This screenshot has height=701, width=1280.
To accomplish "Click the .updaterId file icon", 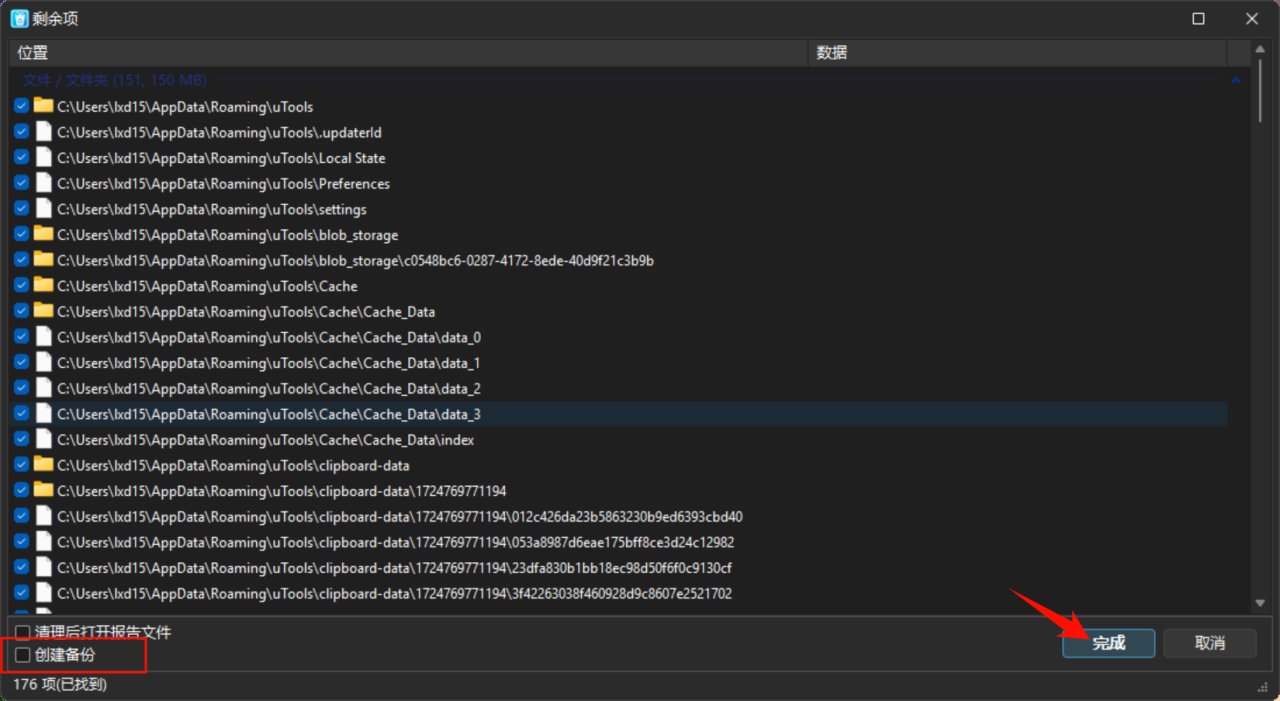I will (43, 132).
